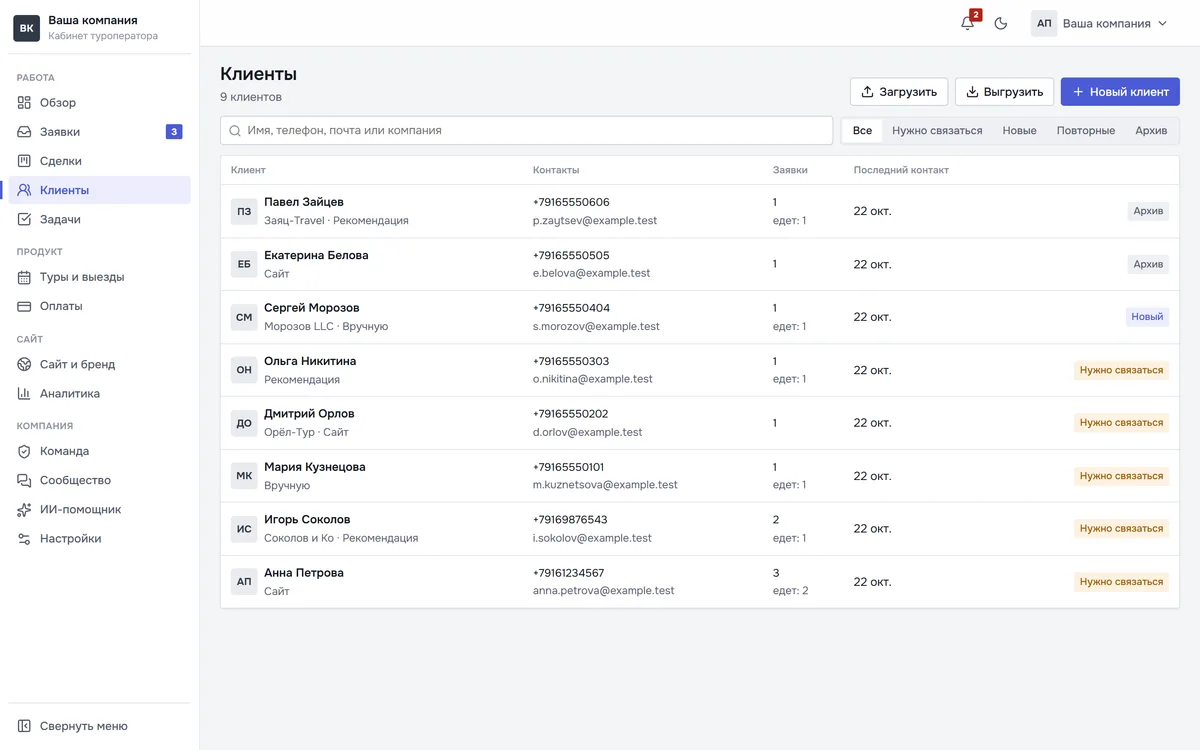Click the Архив badge for Павел Зайцев
This screenshot has width=1200, height=750.
pos(1148,211)
